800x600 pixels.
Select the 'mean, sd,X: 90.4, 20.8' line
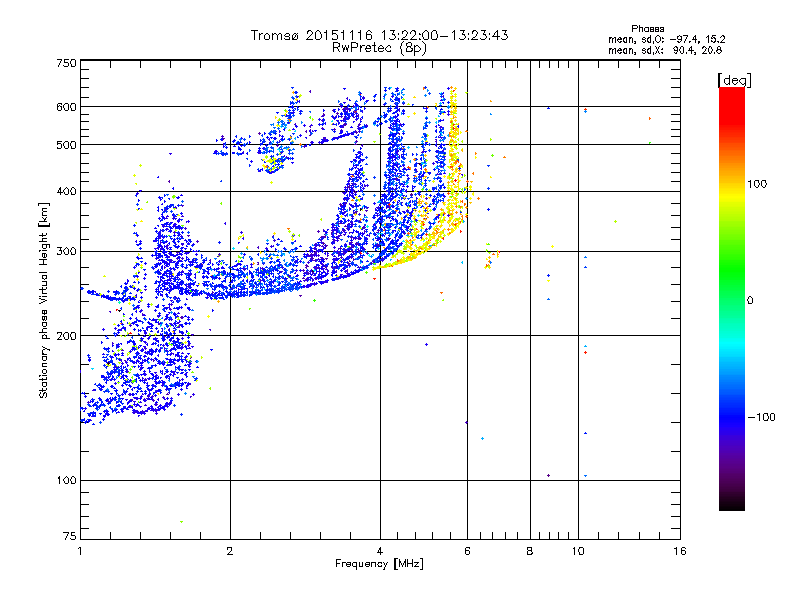[665, 50]
